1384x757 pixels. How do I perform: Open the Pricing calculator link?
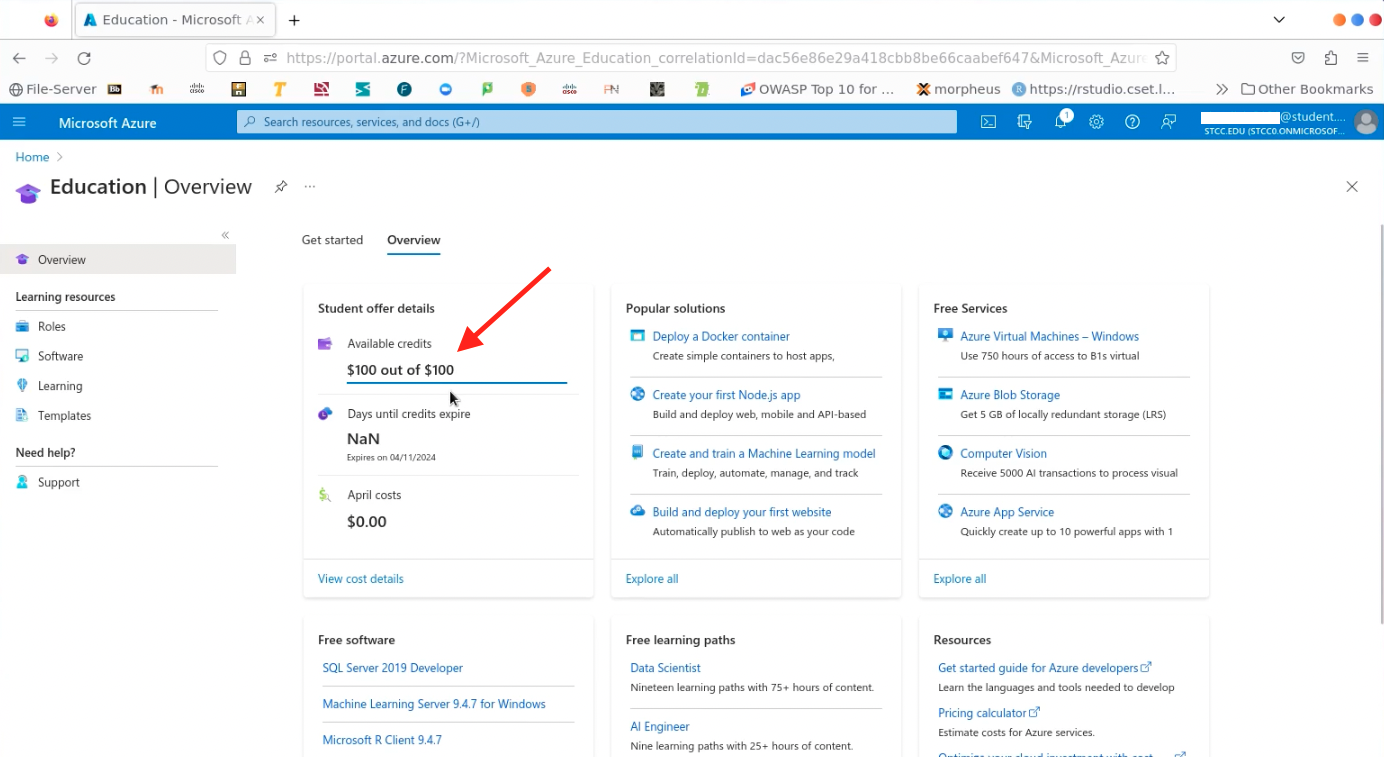988,713
